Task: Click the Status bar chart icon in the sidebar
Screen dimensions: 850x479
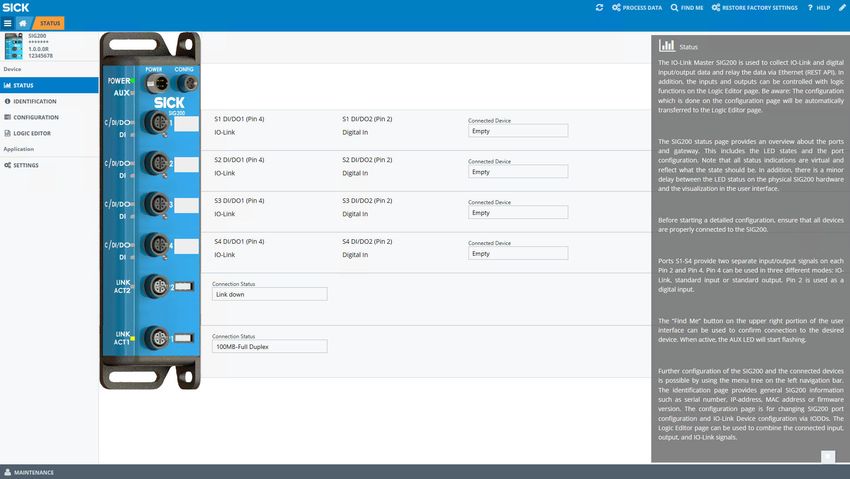Action: tap(7, 85)
